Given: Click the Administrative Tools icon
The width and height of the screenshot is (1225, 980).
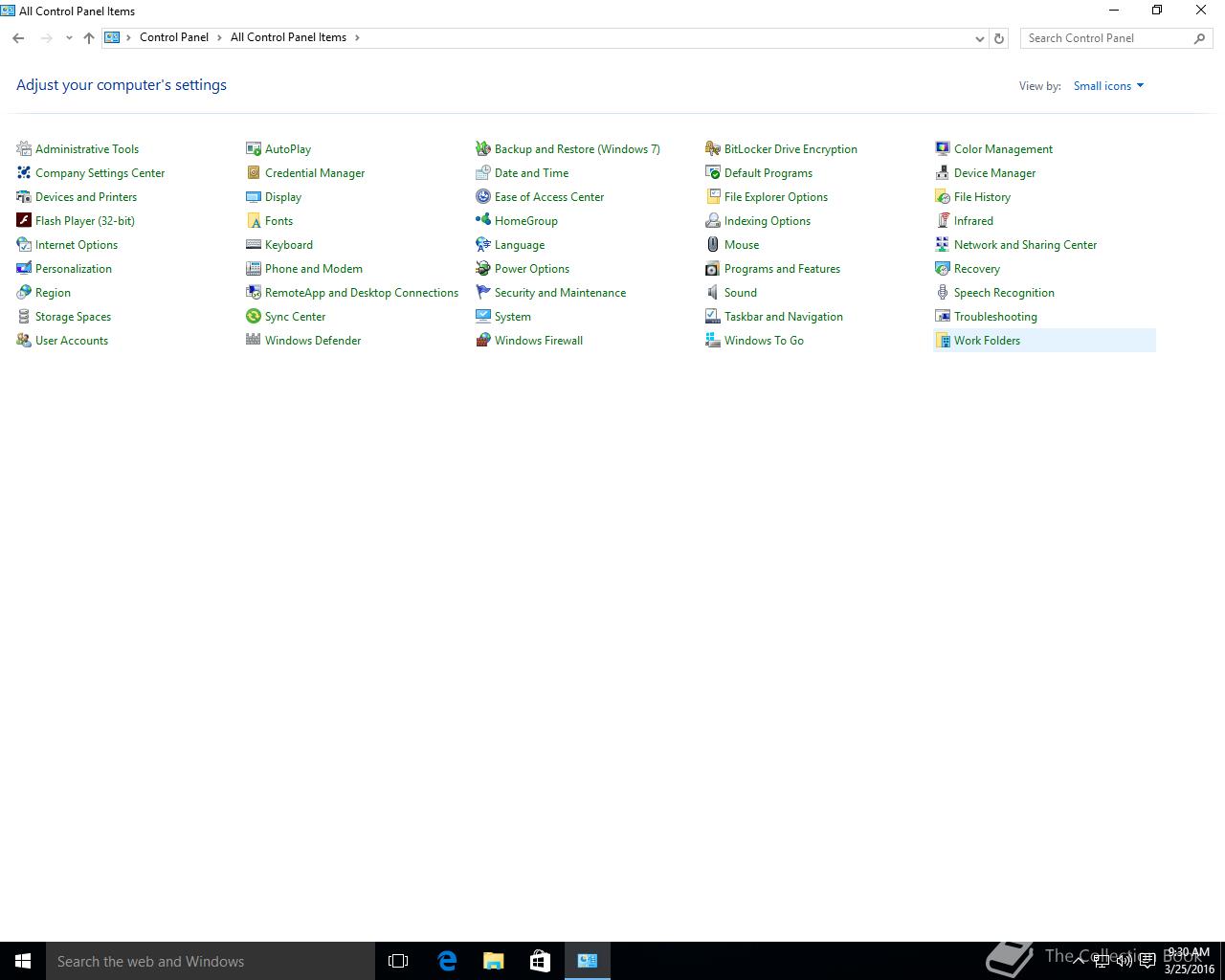Looking at the screenshot, I should 24,148.
